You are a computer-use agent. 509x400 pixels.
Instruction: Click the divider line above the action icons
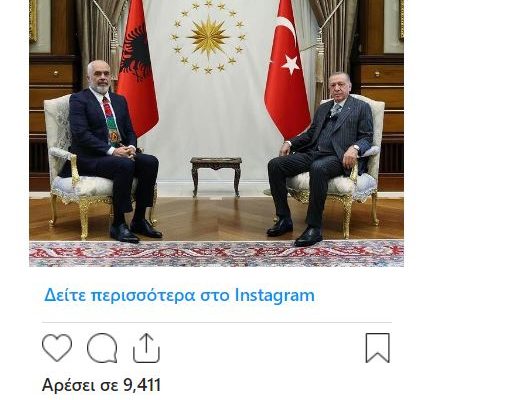point(217,322)
